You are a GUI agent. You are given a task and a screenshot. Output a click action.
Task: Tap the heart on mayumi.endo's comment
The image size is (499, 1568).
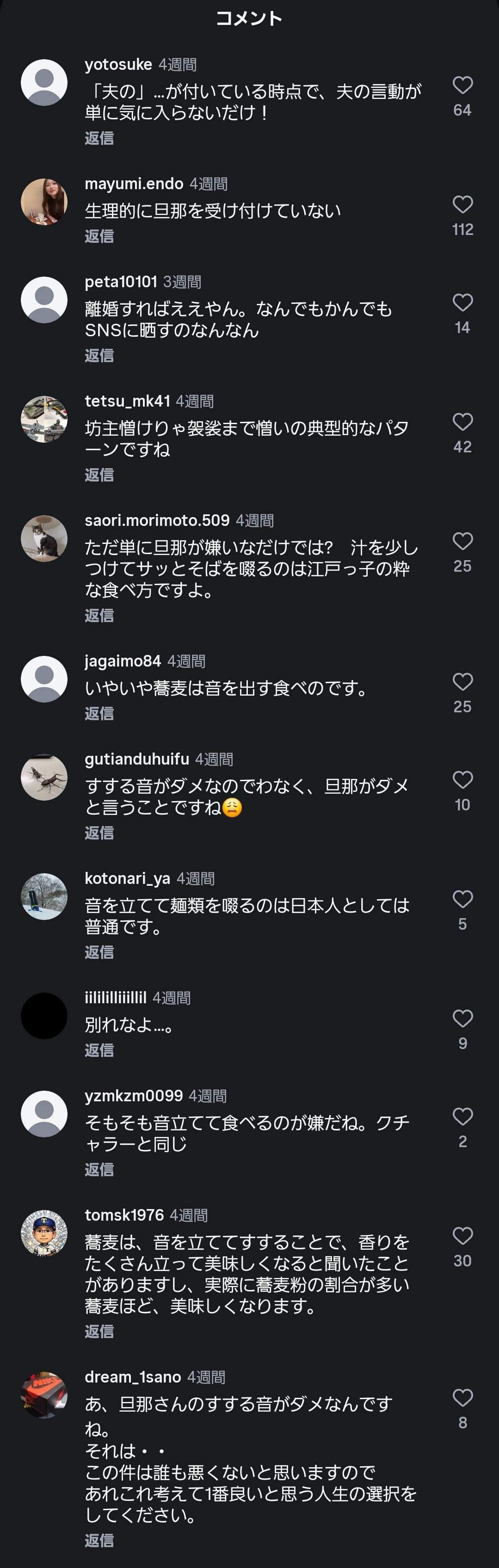(462, 204)
